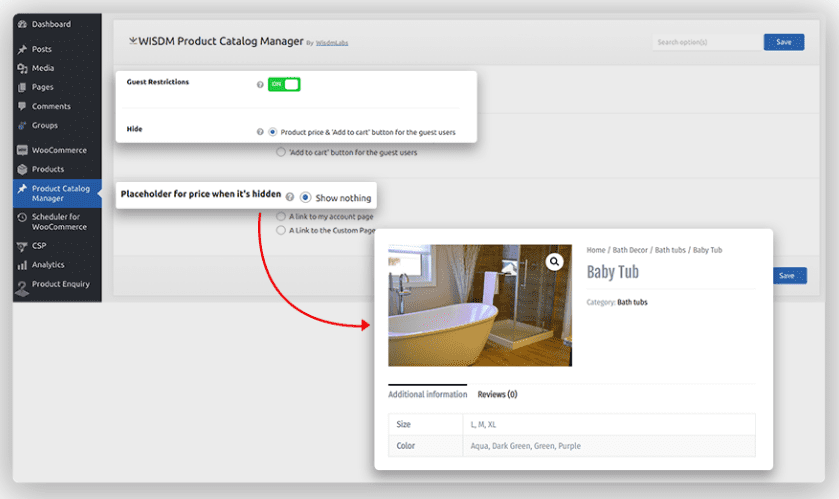The height and width of the screenshot is (499, 839).
Task: Click Home breadcrumb link
Action: [x=596, y=250]
